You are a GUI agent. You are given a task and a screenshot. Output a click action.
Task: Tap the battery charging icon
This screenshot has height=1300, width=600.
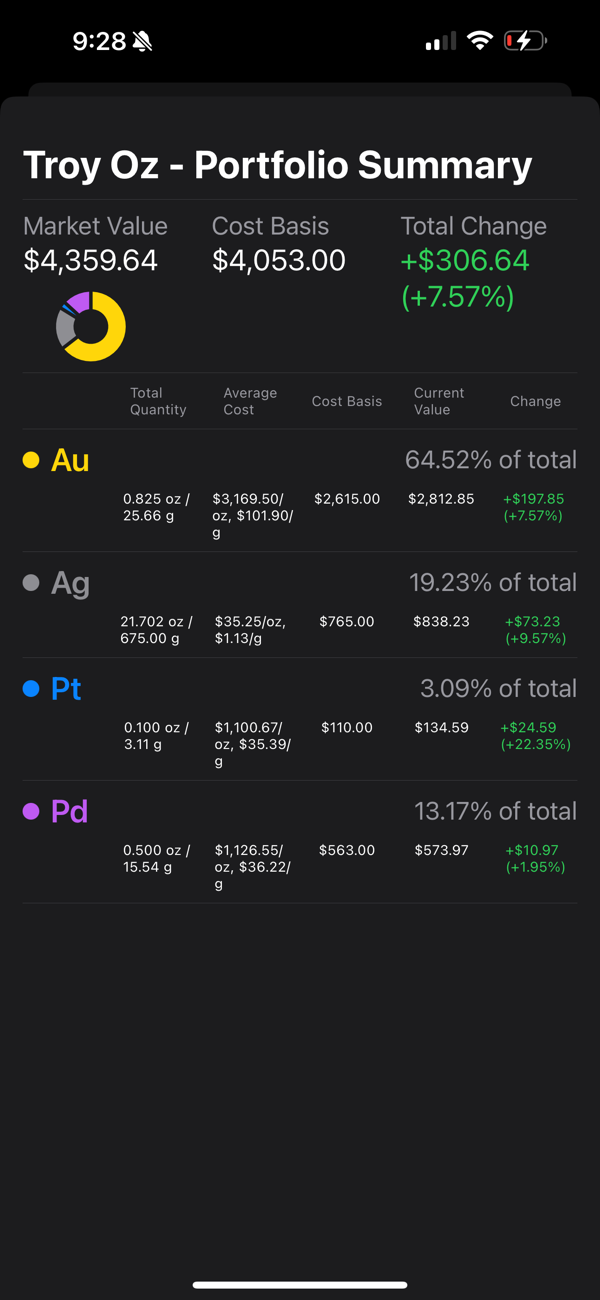pos(525,41)
